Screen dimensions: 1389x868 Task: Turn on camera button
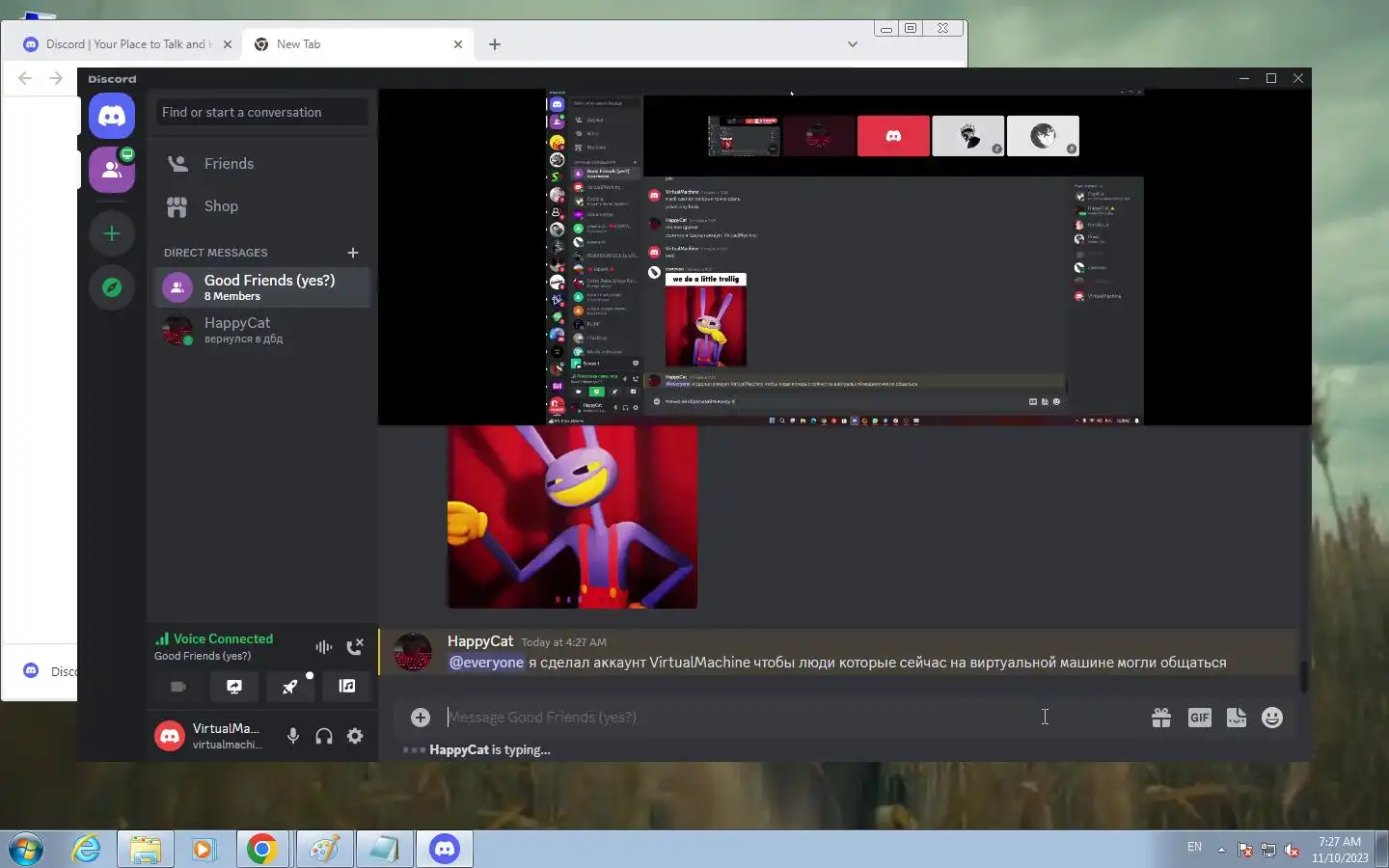(x=178, y=687)
